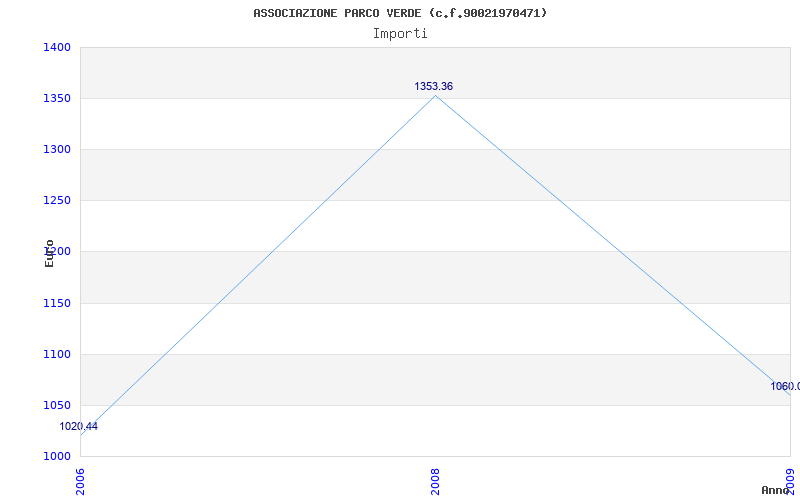Image resolution: width=800 pixels, height=500 pixels.
Task: Click the 1150 y-axis label
Action: [x=57, y=304]
